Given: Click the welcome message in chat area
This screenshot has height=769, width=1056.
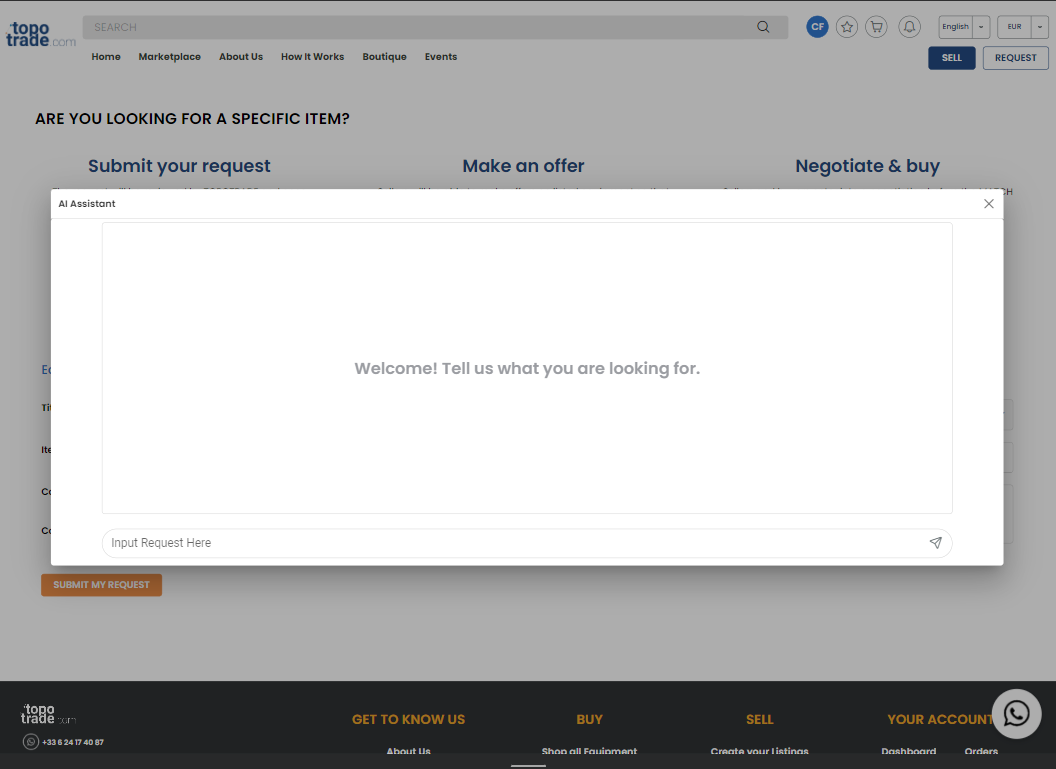Looking at the screenshot, I should point(527,368).
